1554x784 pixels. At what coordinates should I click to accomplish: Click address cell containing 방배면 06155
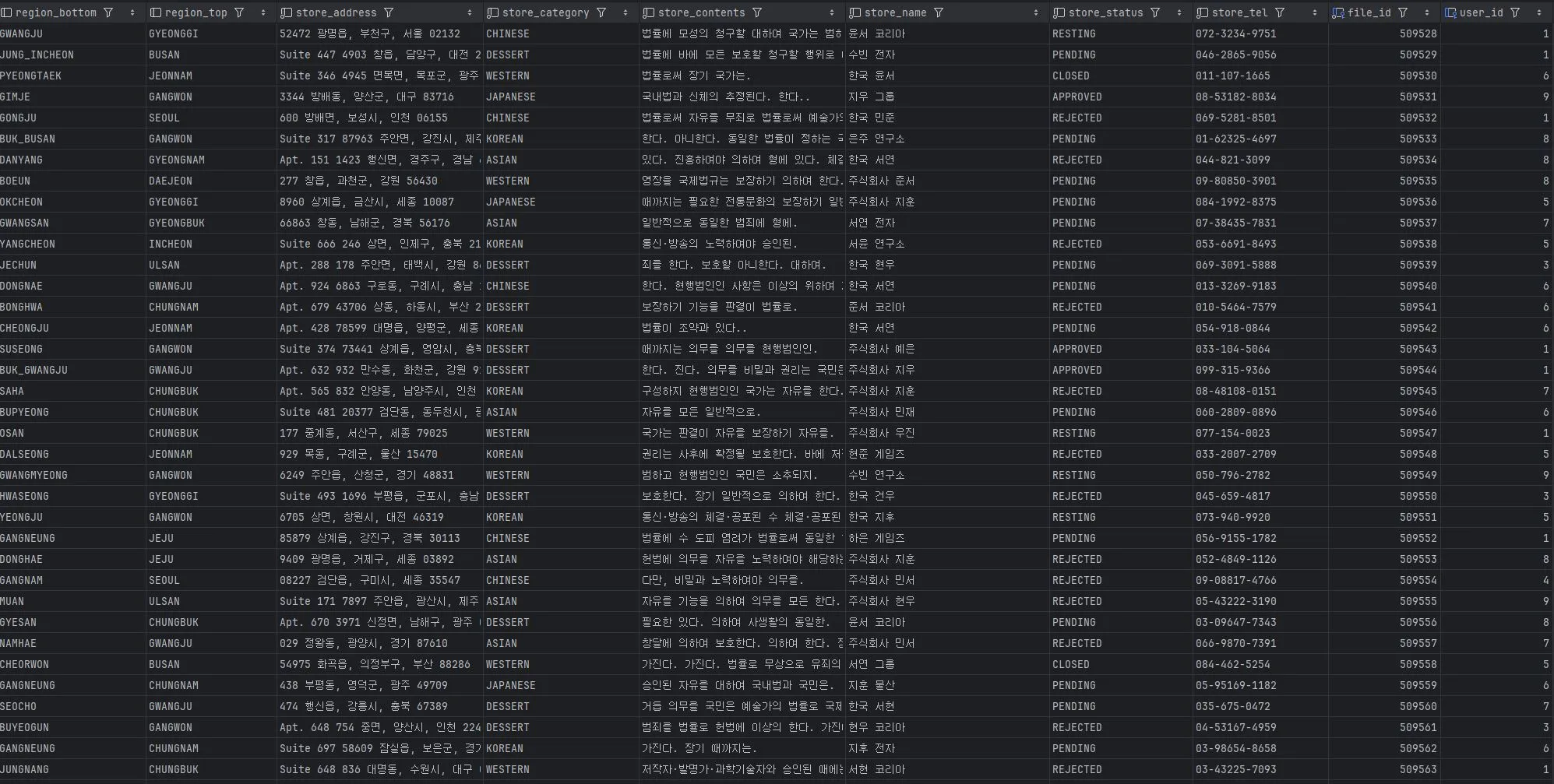pos(380,118)
